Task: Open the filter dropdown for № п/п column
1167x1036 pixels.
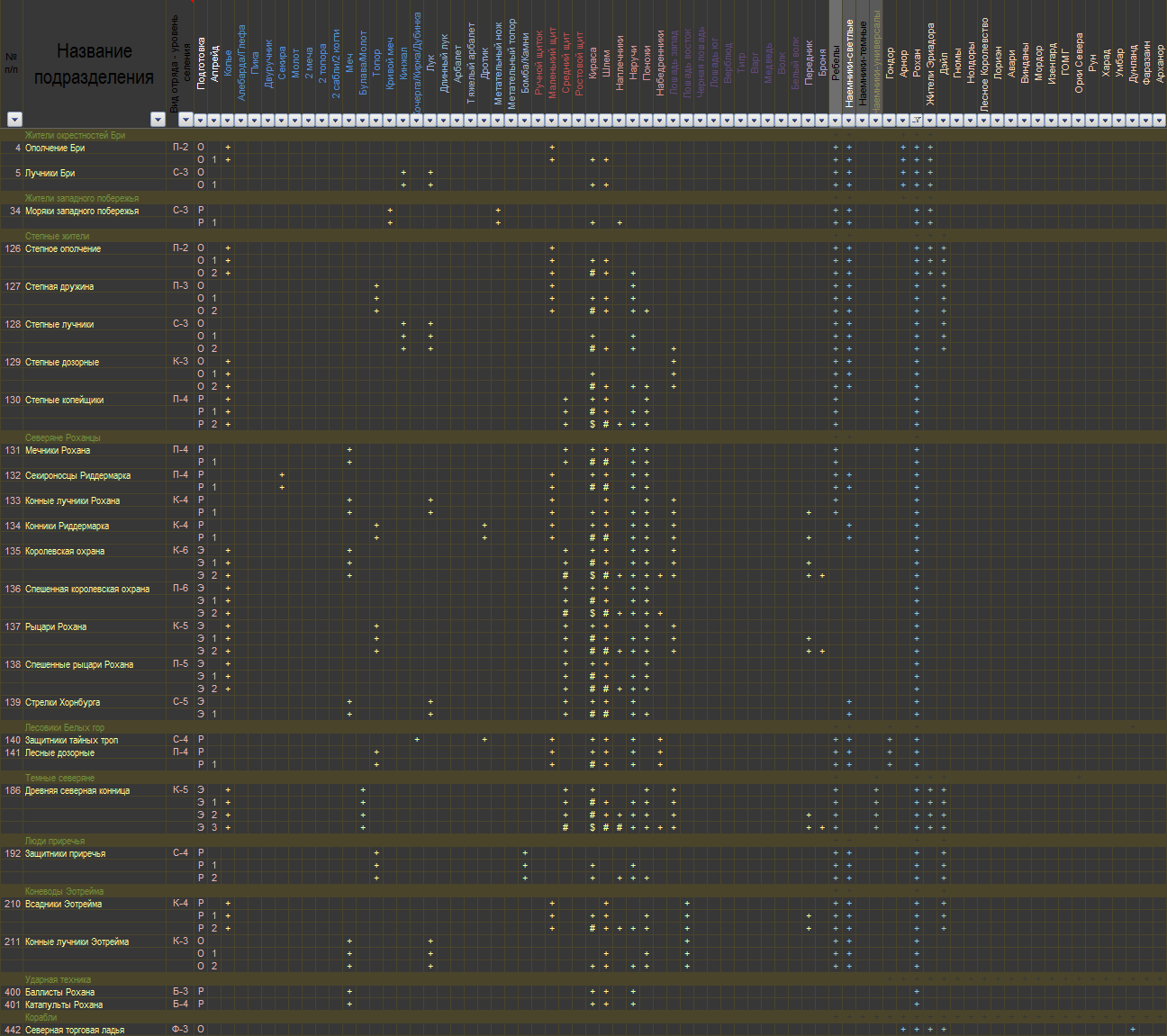Action: click(x=14, y=120)
